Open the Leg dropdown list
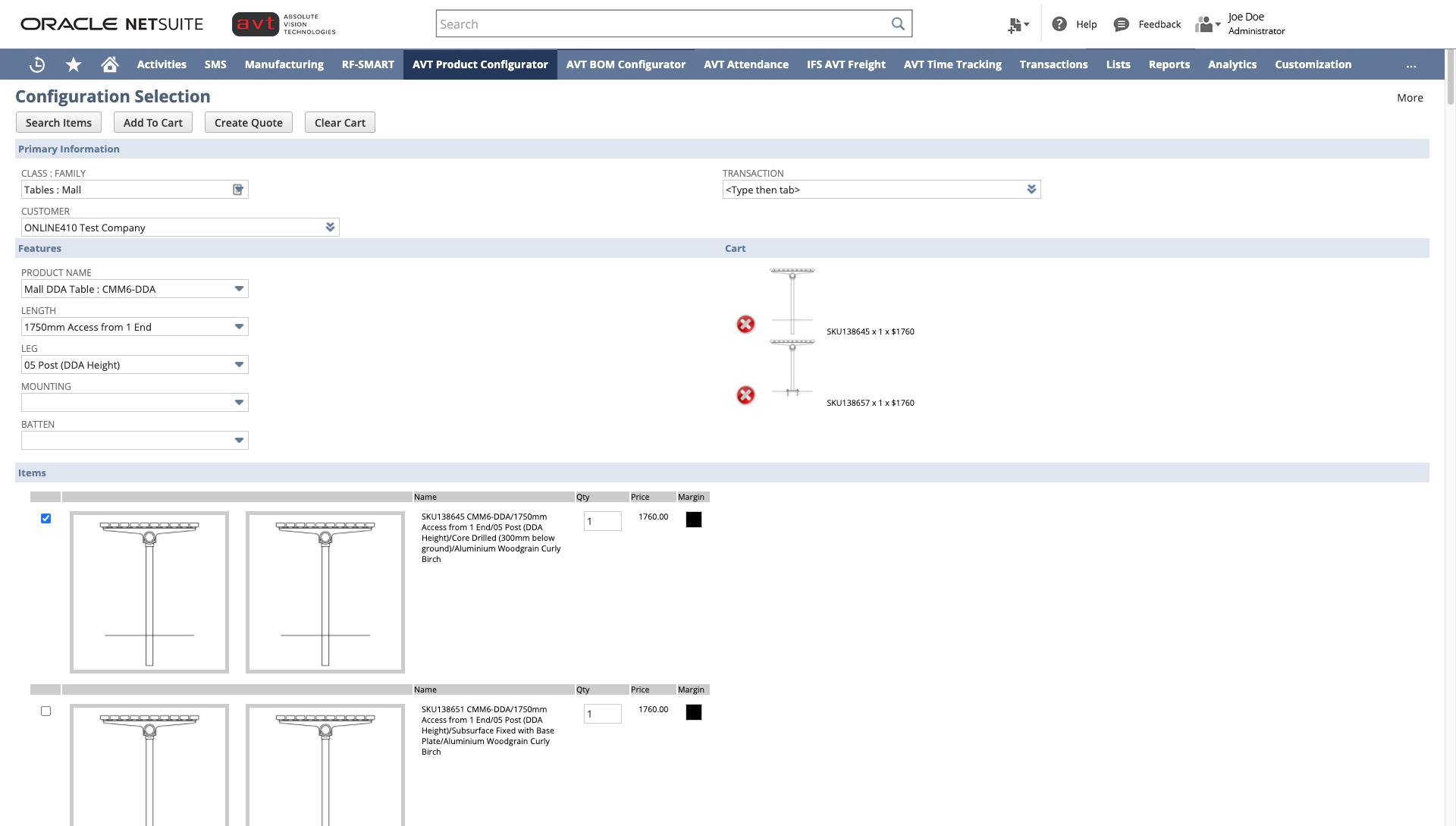Viewport: 1456px width, 826px height. 239,365
